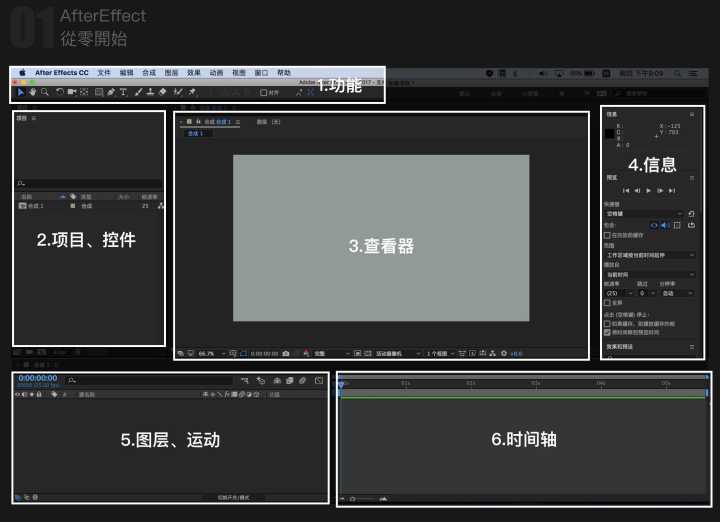Open the project panel options menu
720x522 pixels.
pyautogui.click(x=34, y=118)
